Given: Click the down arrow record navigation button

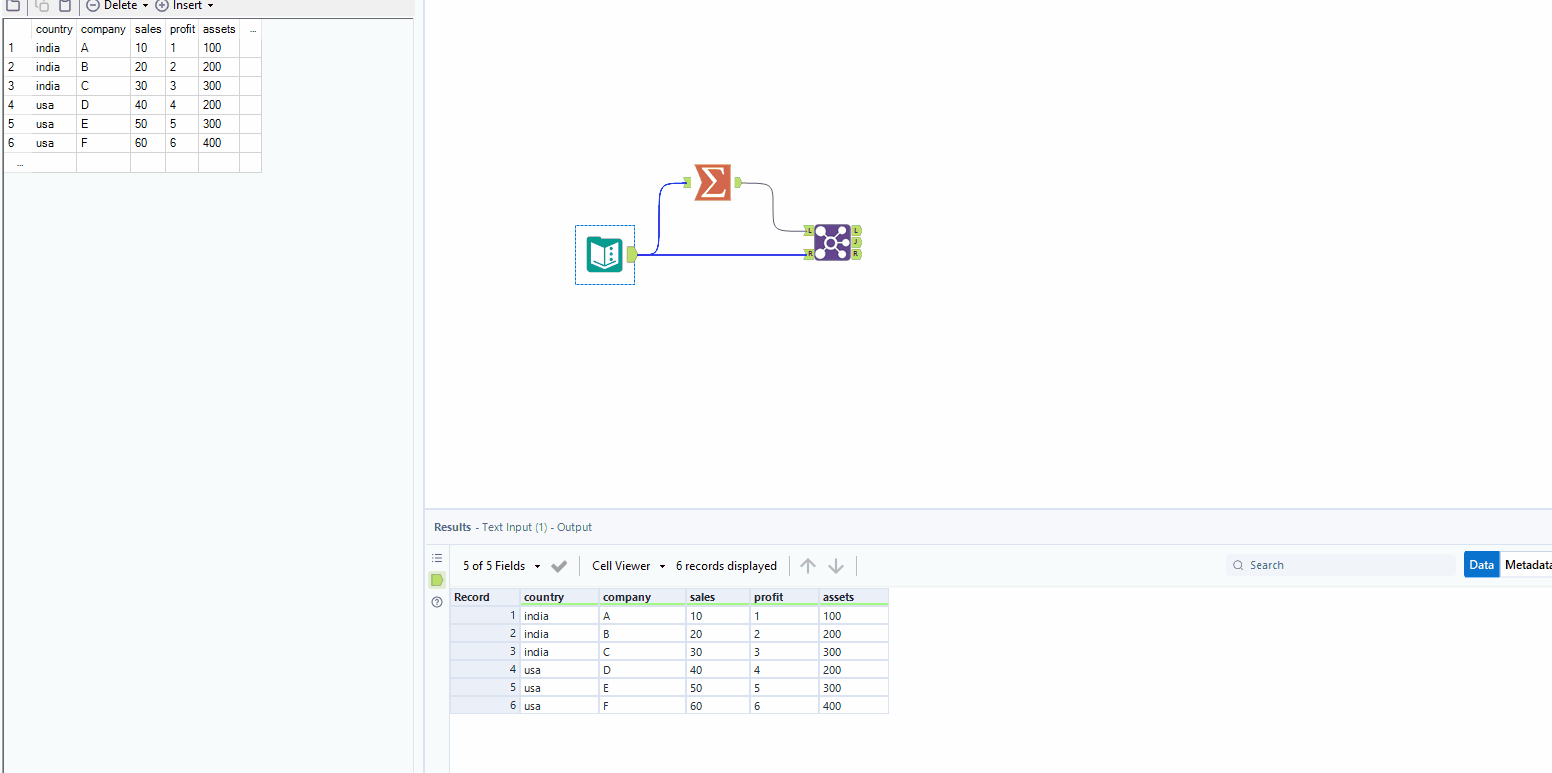Looking at the screenshot, I should click(x=836, y=565).
